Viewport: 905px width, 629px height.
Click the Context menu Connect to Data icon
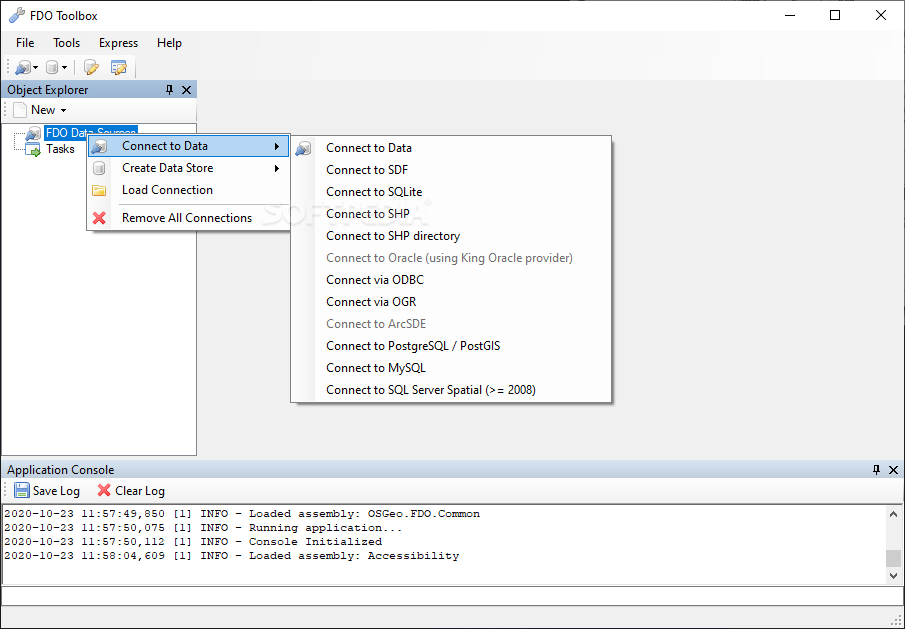99,147
